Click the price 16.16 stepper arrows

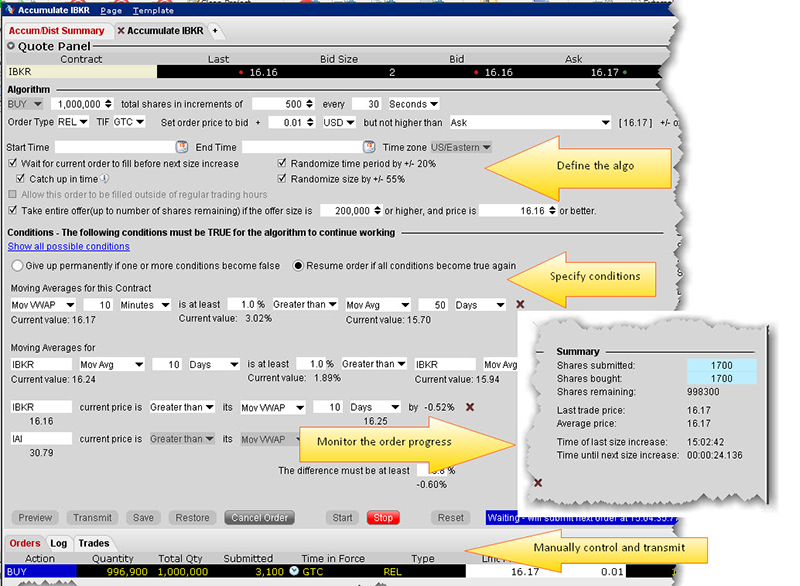point(552,210)
